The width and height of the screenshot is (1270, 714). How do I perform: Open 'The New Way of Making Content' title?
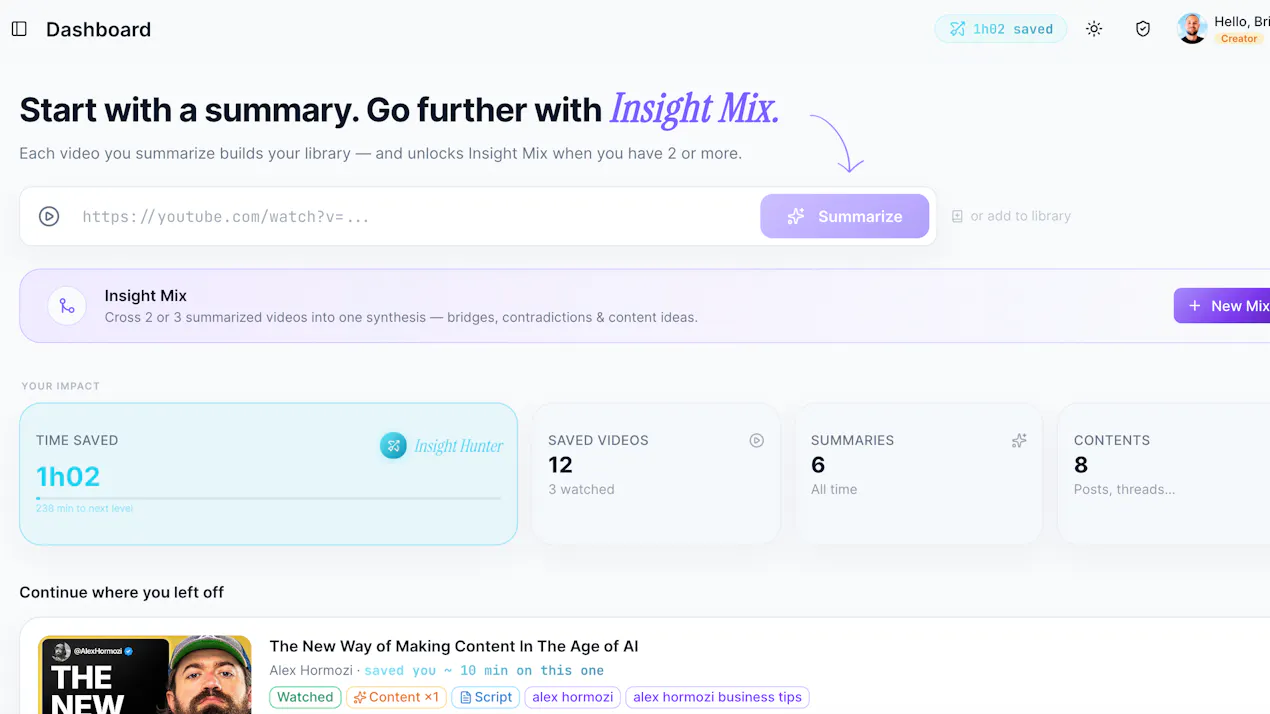click(x=454, y=646)
